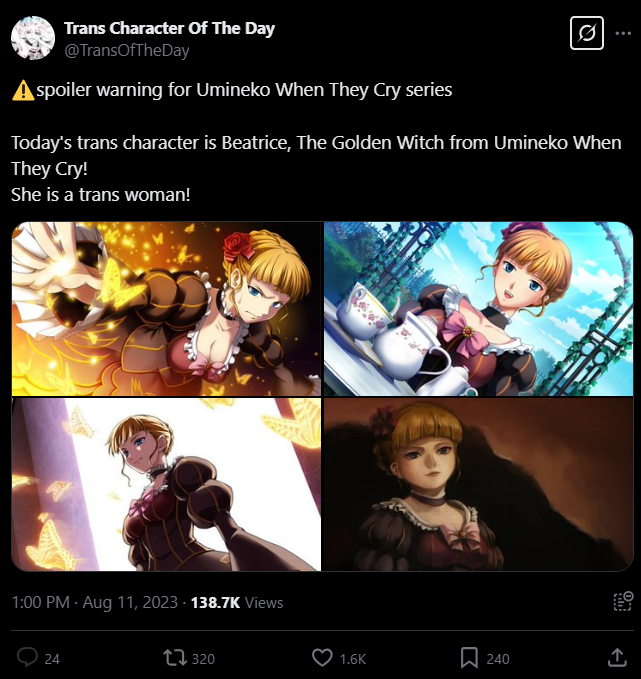Screen dimensions: 641x679
Task: Open top-left Beatrice golden butterflies image
Action: click(166, 309)
